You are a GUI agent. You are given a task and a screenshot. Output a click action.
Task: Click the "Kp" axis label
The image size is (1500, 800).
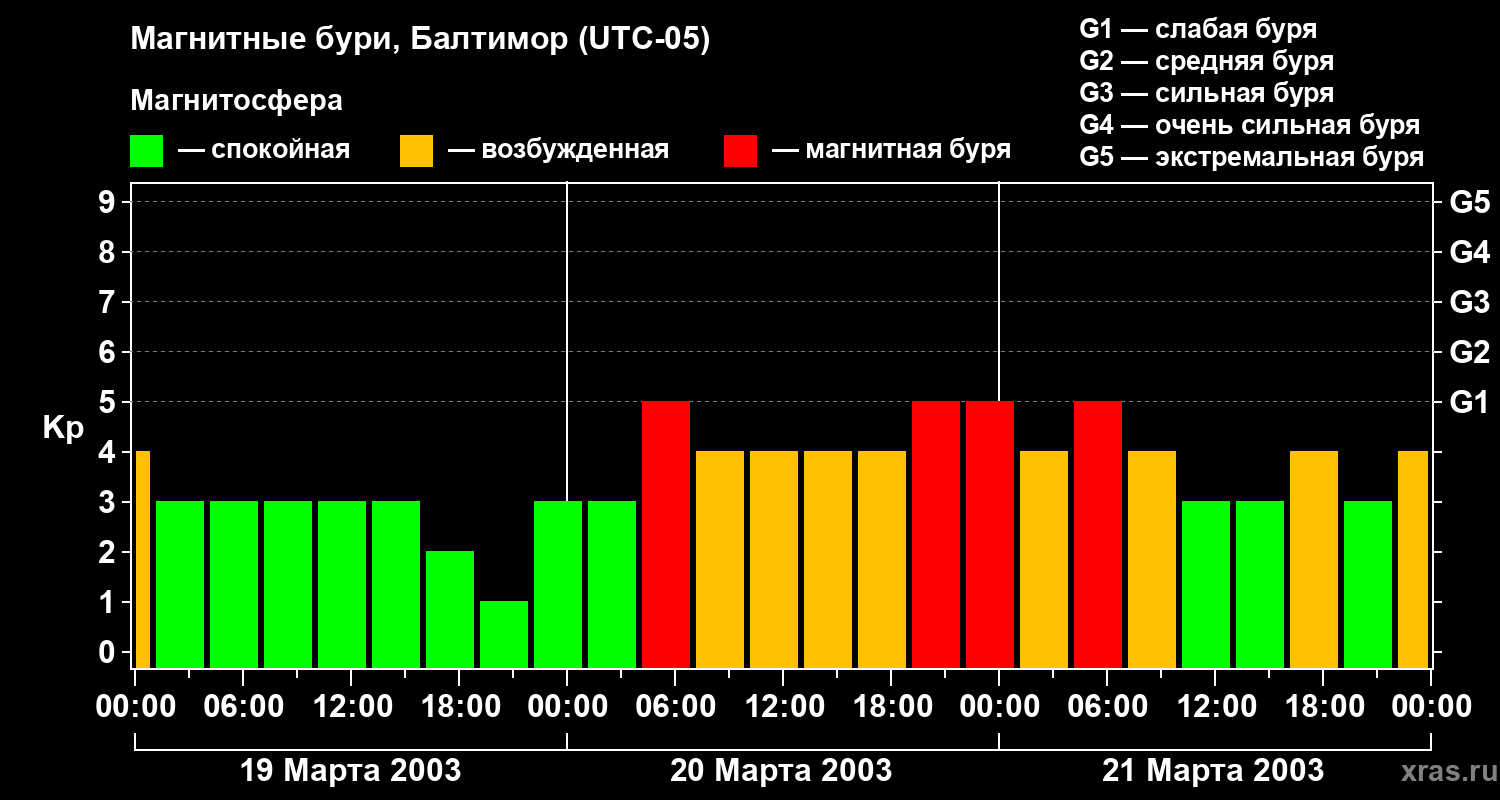tap(63, 428)
